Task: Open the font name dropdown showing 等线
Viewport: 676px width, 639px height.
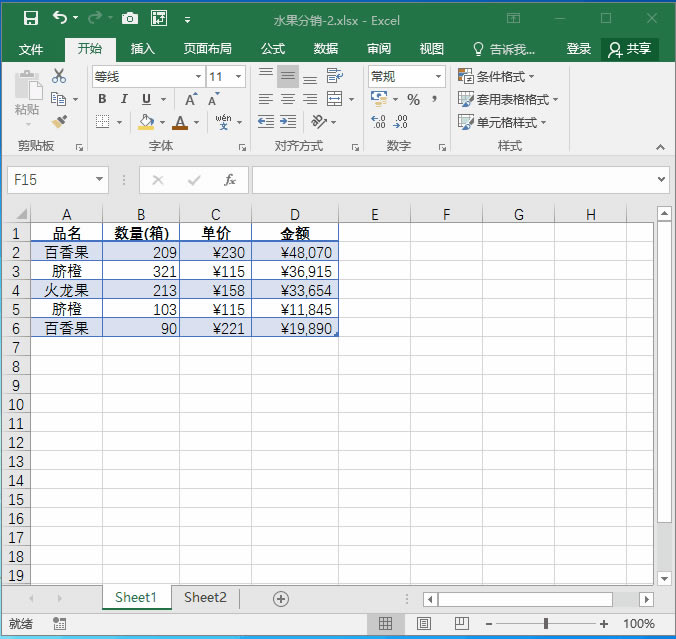Action: pos(197,76)
